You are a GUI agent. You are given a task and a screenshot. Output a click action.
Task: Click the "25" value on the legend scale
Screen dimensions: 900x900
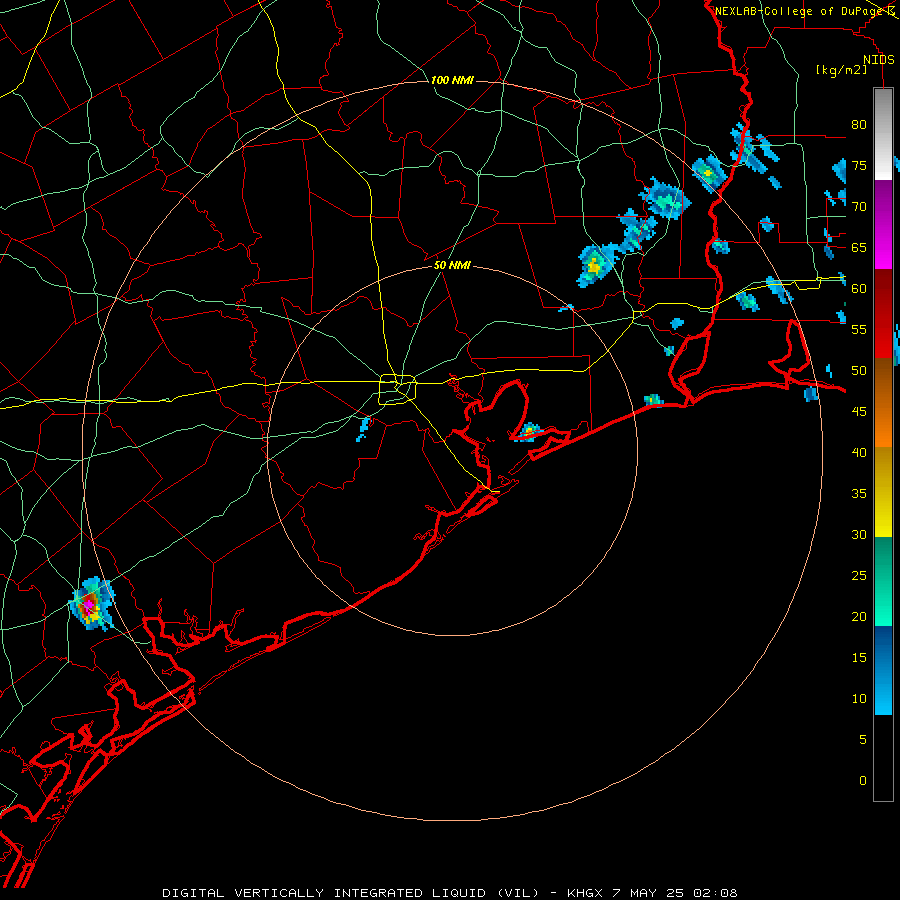[x=859, y=575]
